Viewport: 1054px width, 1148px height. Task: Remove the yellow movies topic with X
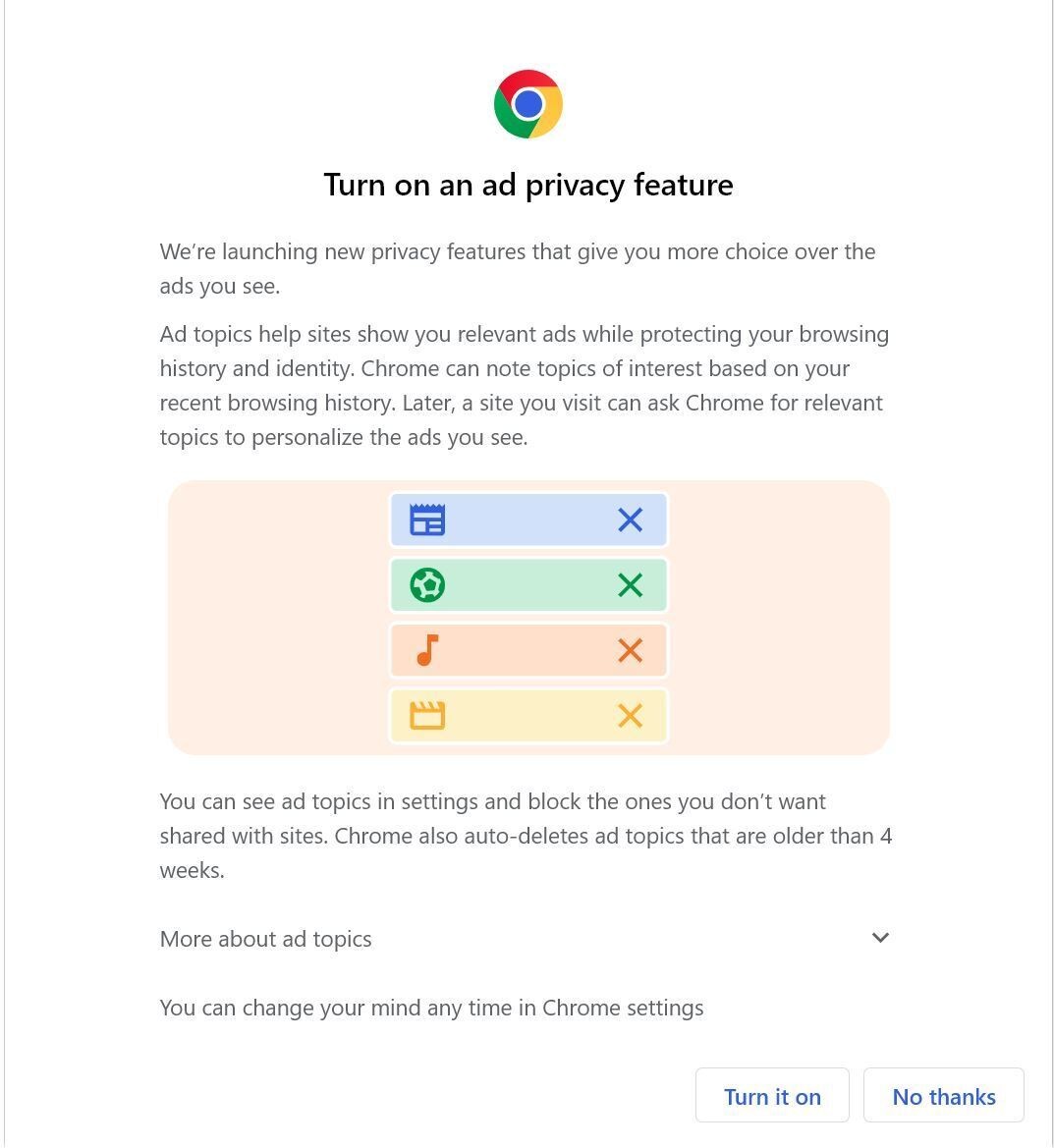(630, 715)
